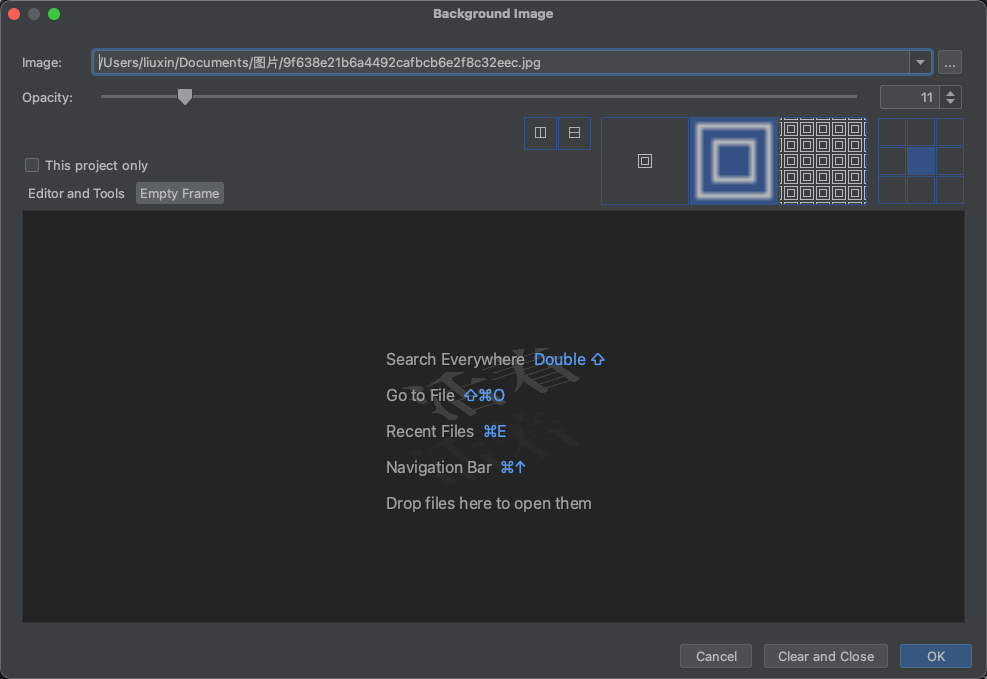Select the flip vertically icon

coord(573,132)
